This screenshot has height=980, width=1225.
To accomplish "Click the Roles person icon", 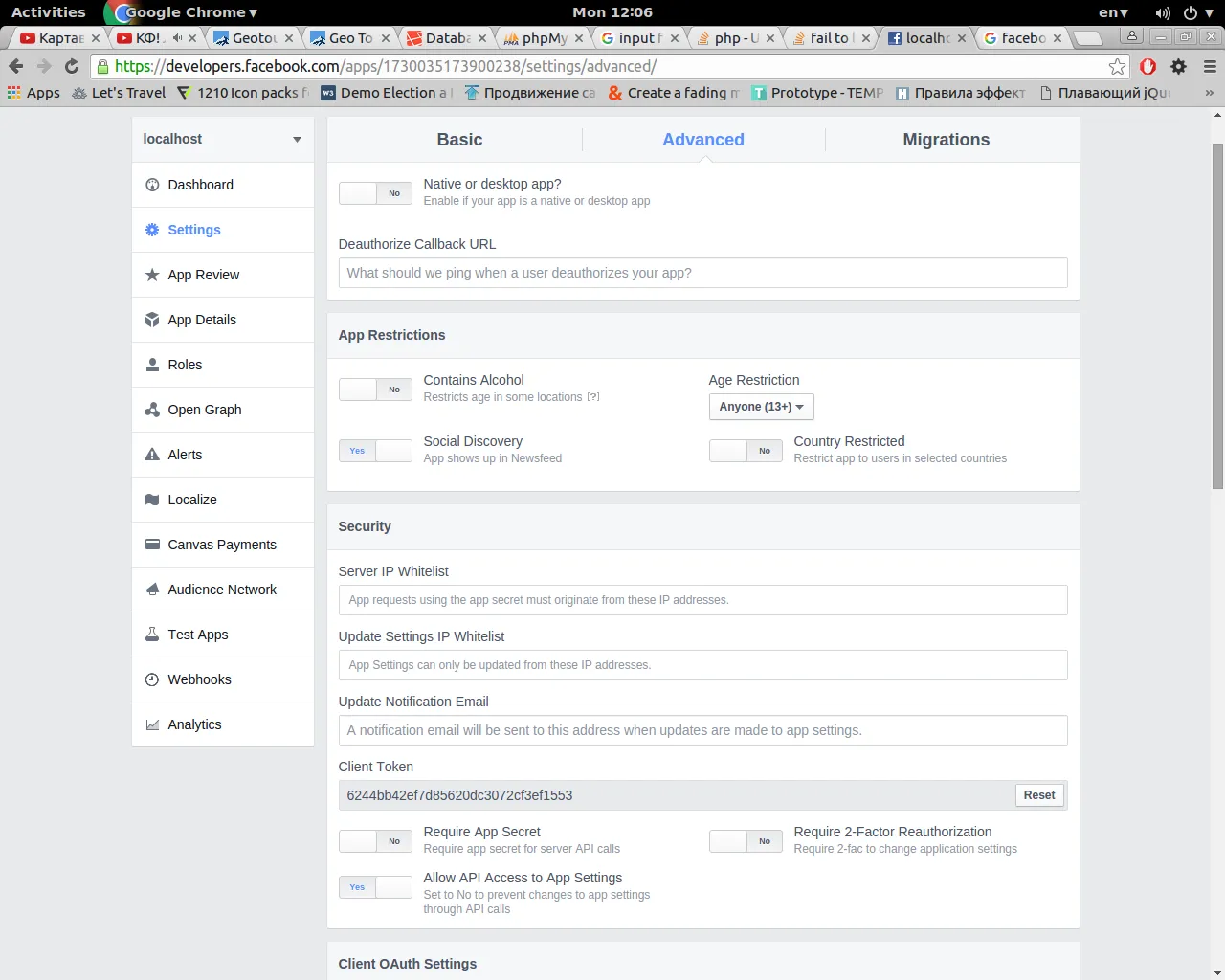I will (152, 365).
